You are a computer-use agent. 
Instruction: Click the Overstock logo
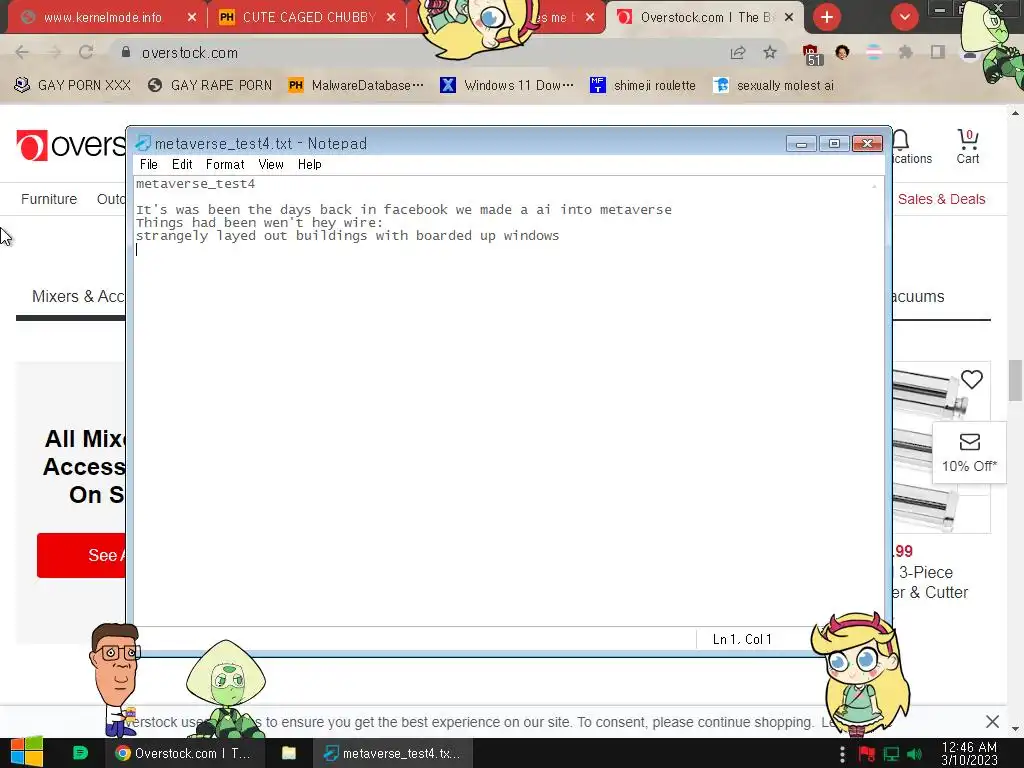pos(71,145)
